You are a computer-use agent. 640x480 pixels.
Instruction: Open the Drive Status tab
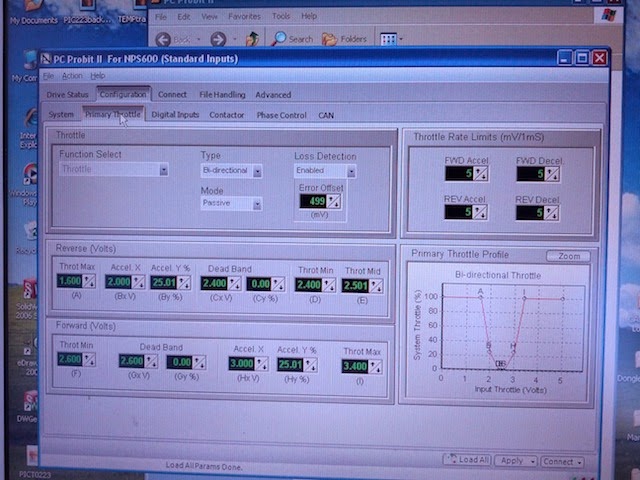[67, 95]
